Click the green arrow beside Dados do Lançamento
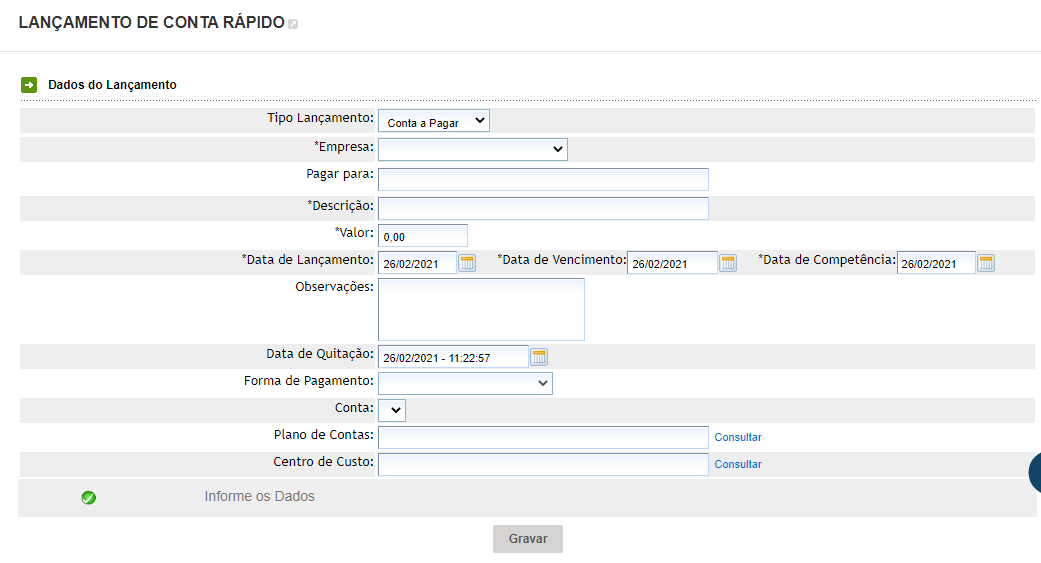This screenshot has width=1041, height=563. click(29, 84)
